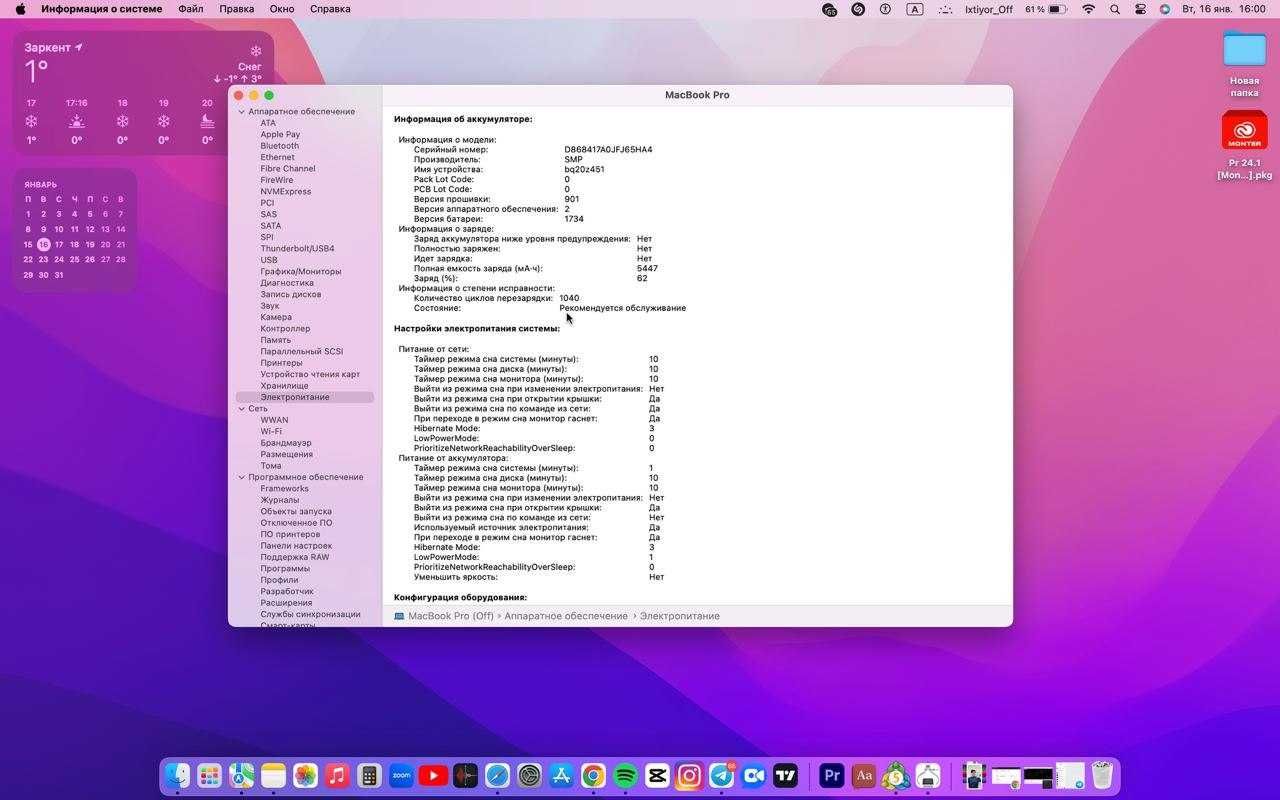
Task: Select the Pr 24.1 pkg file on desktop
Action: pos(1244,146)
